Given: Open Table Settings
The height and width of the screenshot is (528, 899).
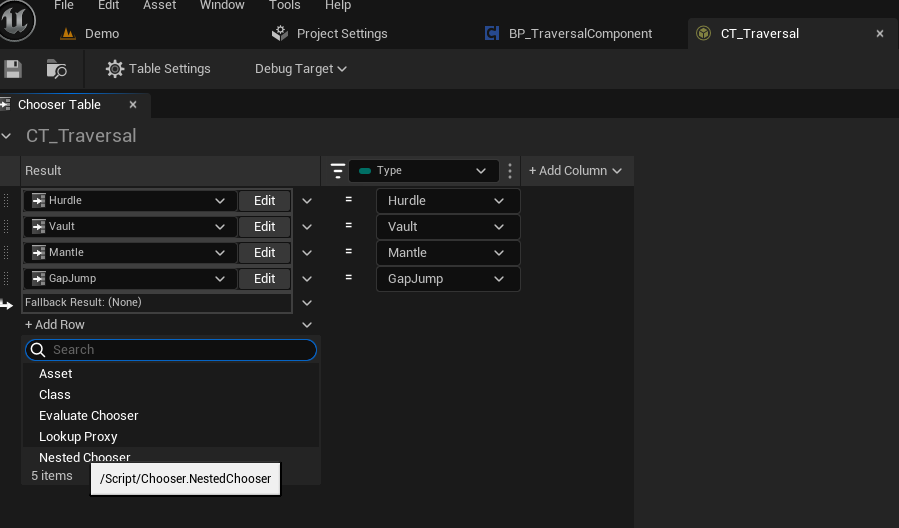Looking at the screenshot, I should pyautogui.click(x=158, y=69).
